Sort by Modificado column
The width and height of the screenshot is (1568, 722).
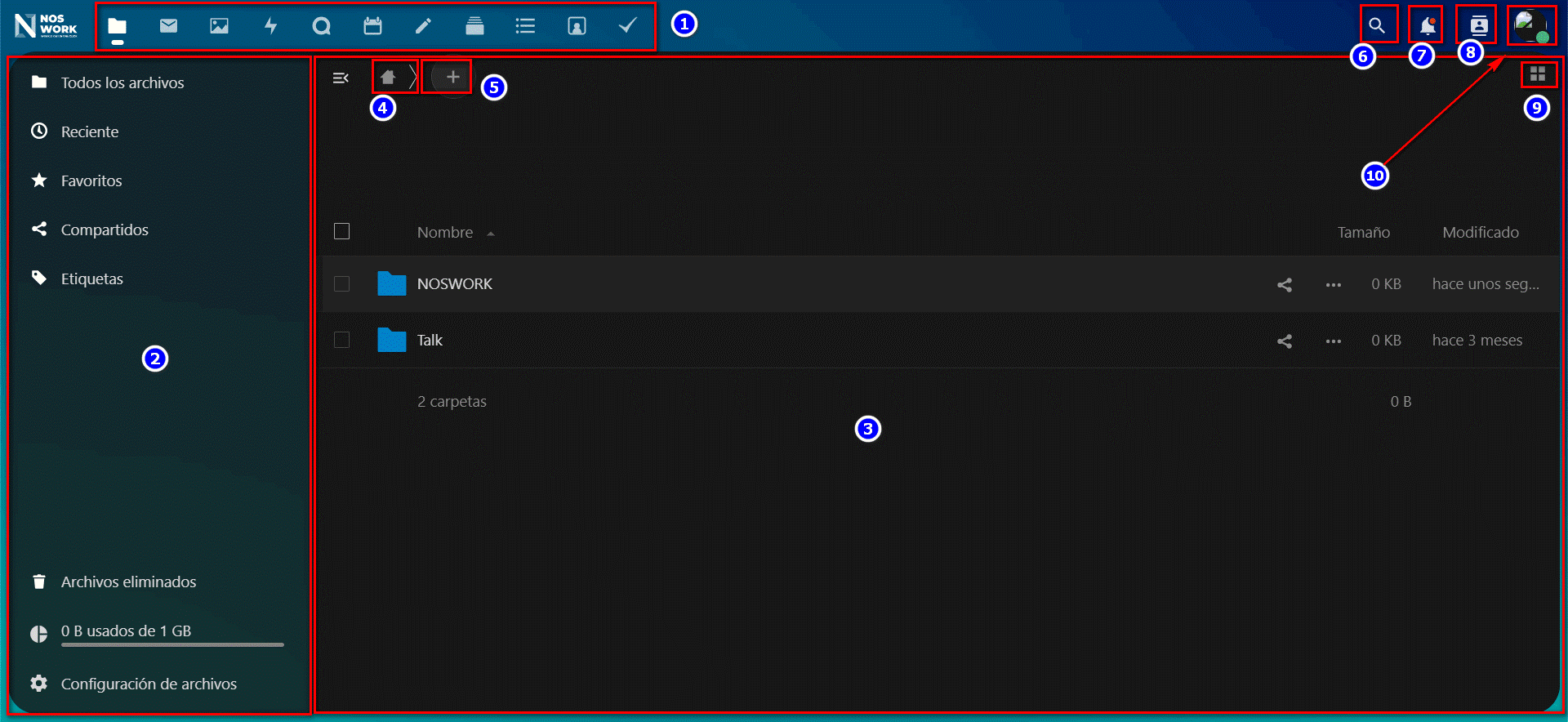pyautogui.click(x=1480, y=232)
